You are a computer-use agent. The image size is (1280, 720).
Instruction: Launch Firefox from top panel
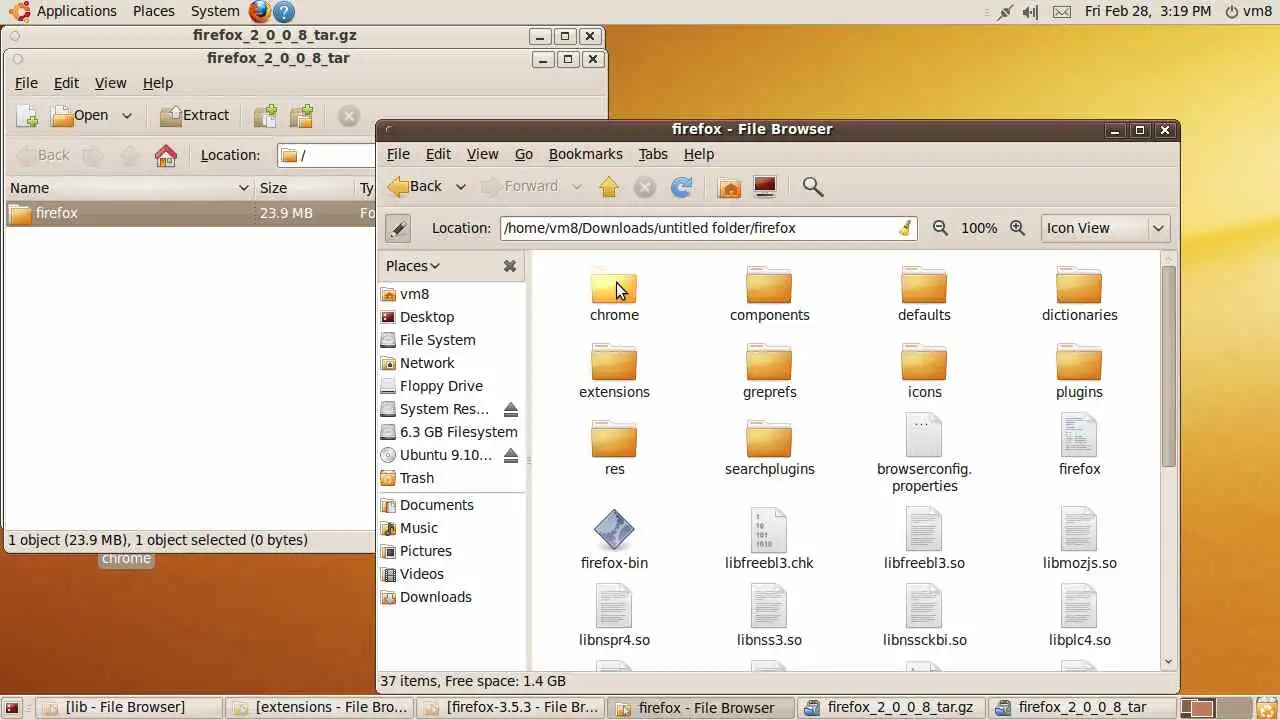coord(259,12)
